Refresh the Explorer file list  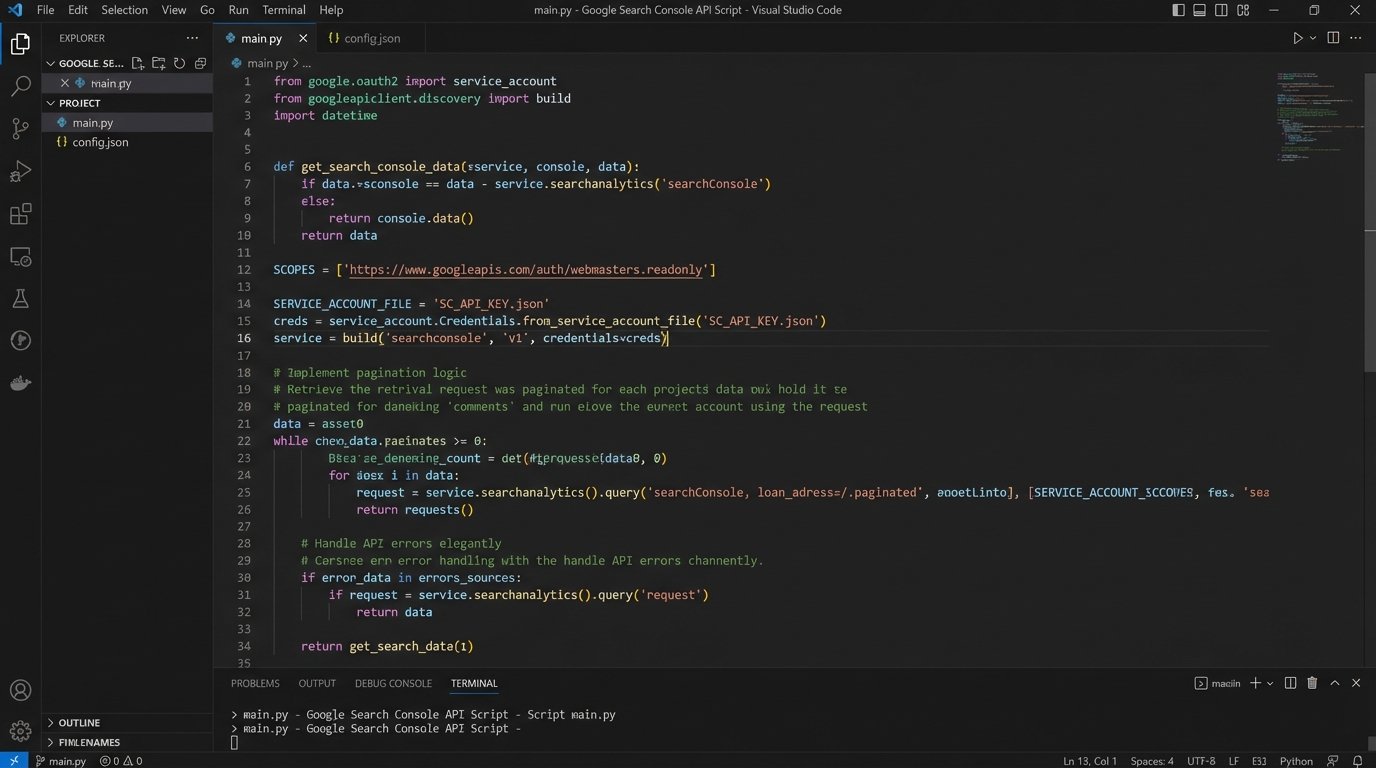pyautogui.click(x=180, y=63)
